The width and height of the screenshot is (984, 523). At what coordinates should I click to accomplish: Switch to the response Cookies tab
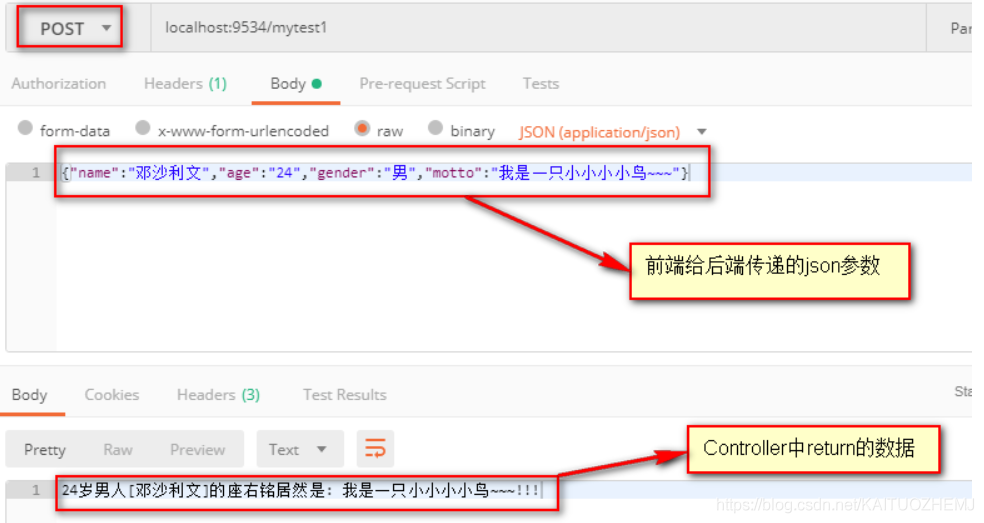click(112, 395)
